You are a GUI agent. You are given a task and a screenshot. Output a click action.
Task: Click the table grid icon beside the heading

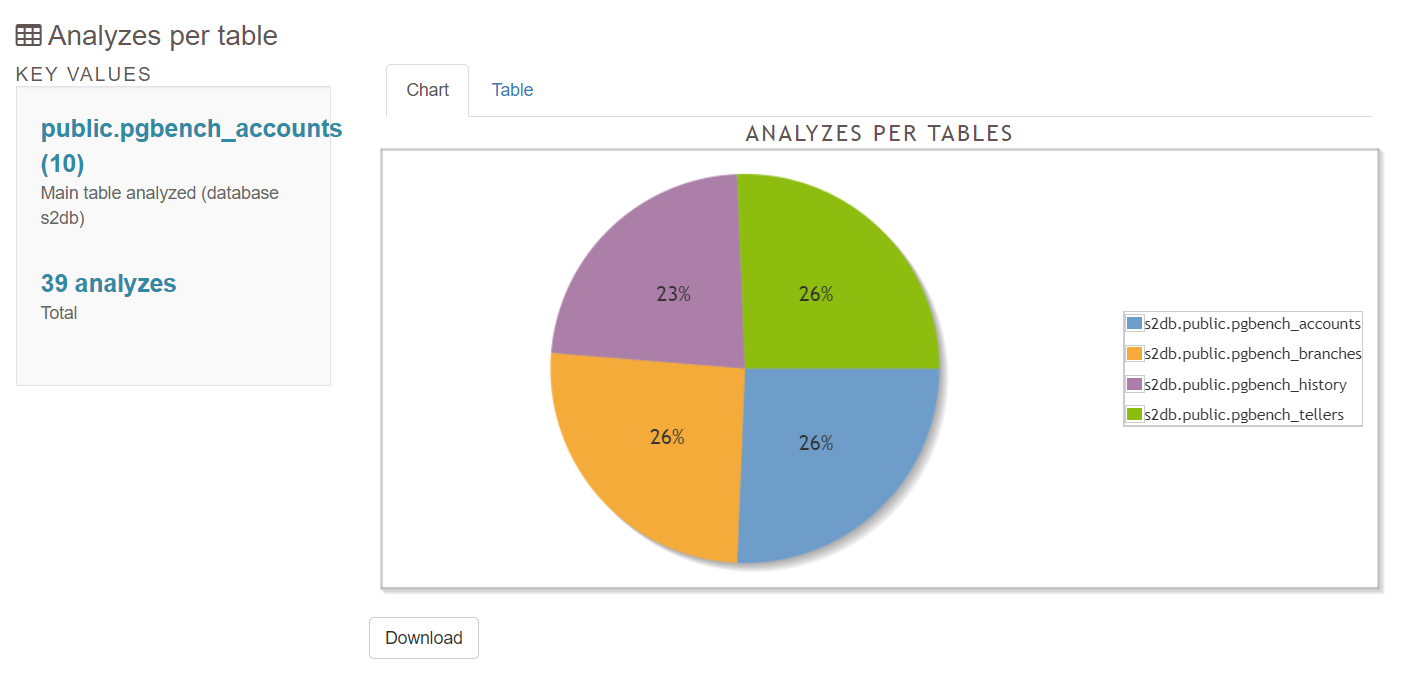click(29, 35)
